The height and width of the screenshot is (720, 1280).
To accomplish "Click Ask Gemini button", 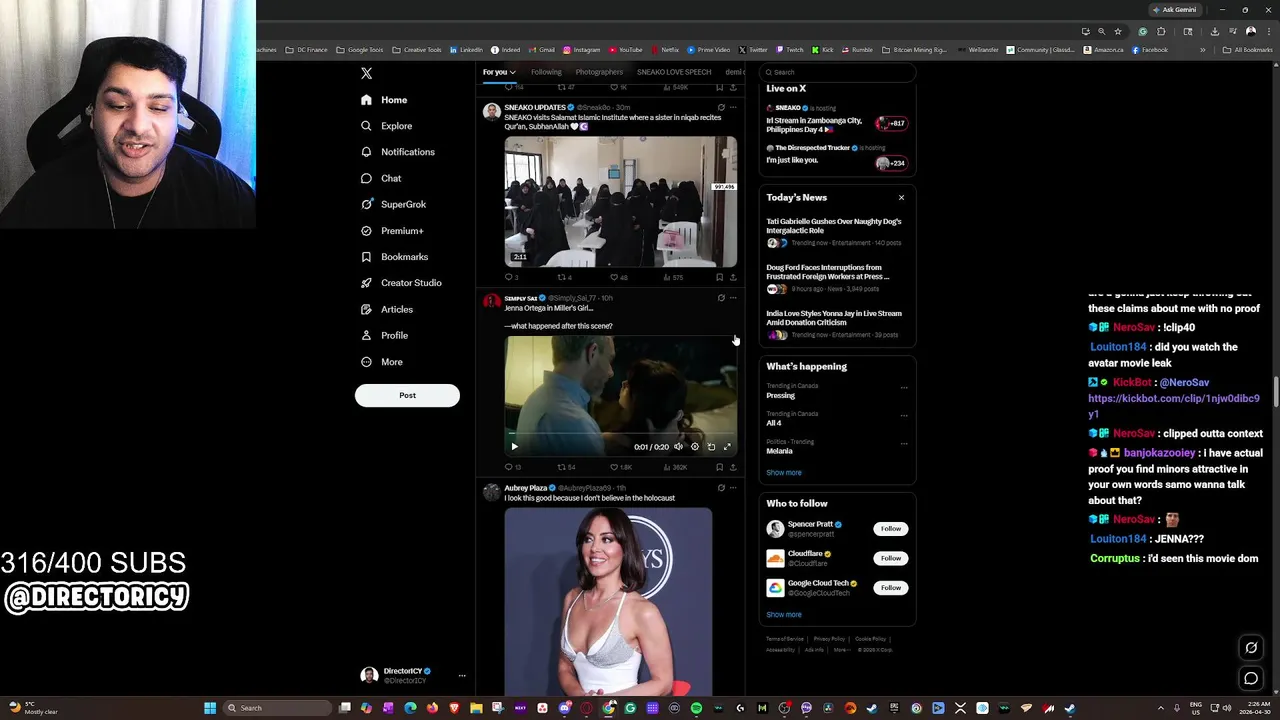I will [x=1174, y=10].
